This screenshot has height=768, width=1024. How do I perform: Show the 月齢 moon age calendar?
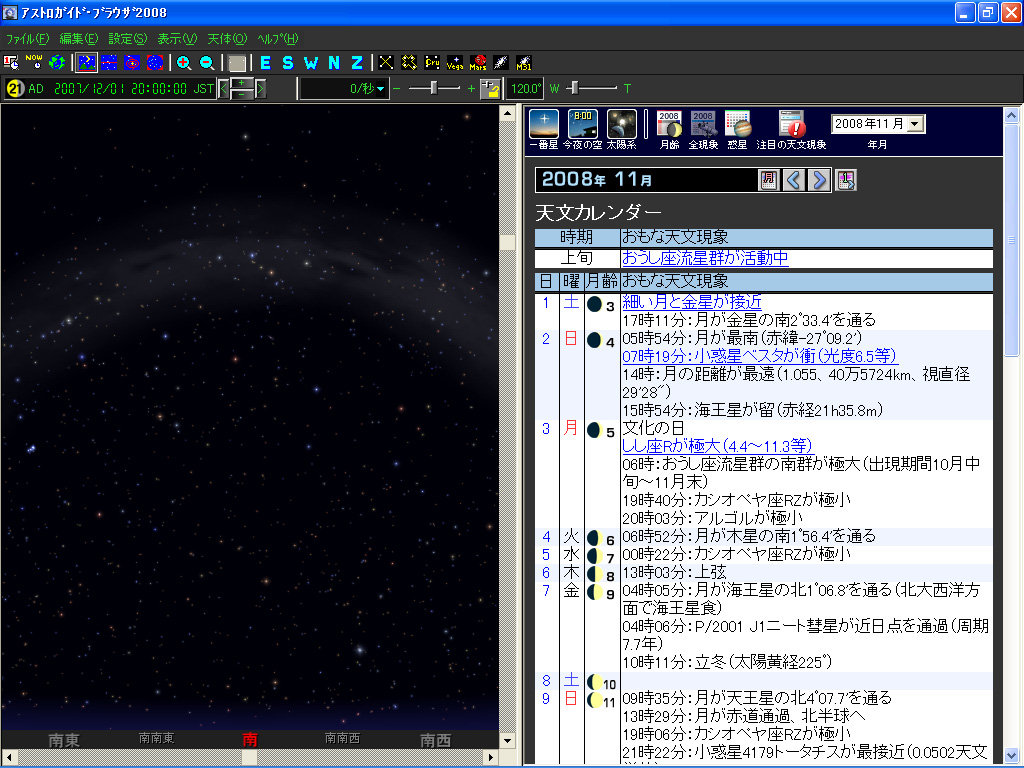(x=669, y=125)
